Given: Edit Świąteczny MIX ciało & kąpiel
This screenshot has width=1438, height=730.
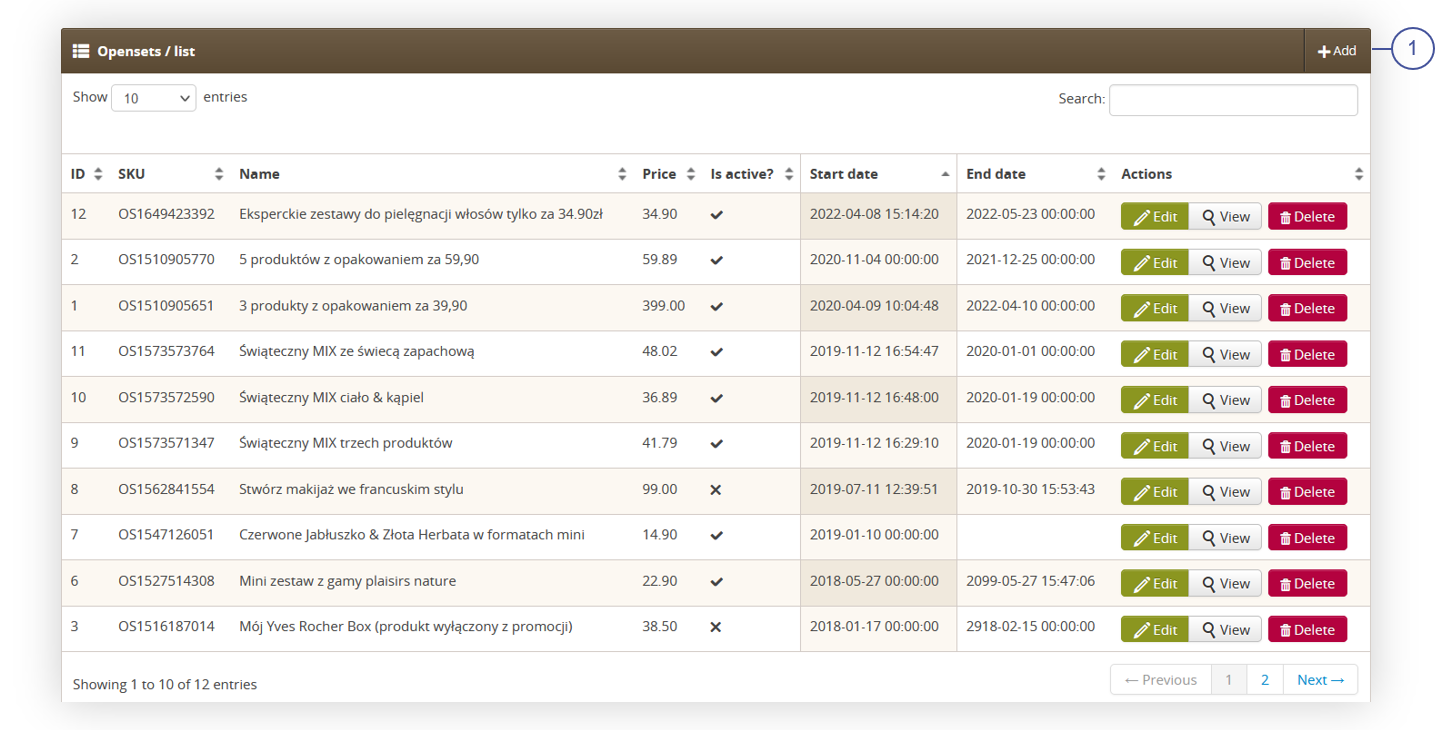Looking at the screenshot, I should [1155, 400].
